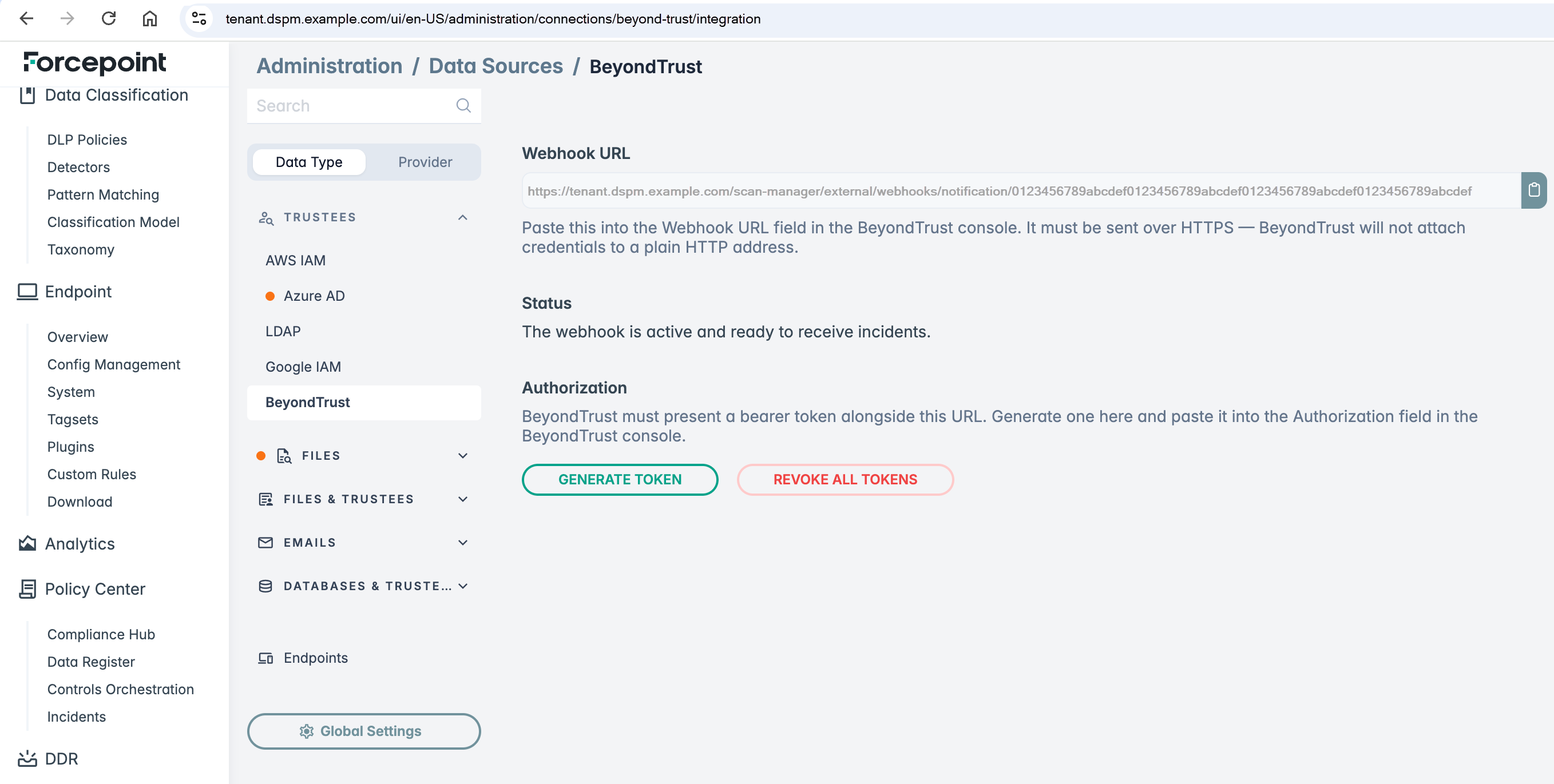Open DLP Policies
The image size is (1554, 784).
(x=87, y=140)
